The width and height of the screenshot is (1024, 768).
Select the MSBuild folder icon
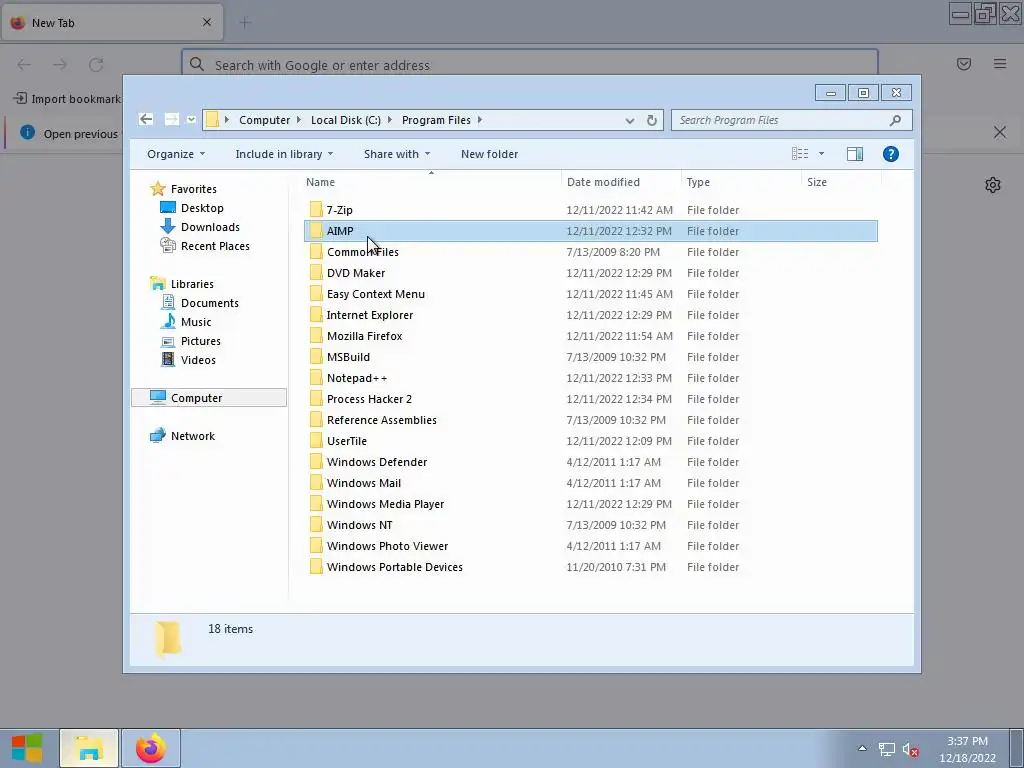316,357
